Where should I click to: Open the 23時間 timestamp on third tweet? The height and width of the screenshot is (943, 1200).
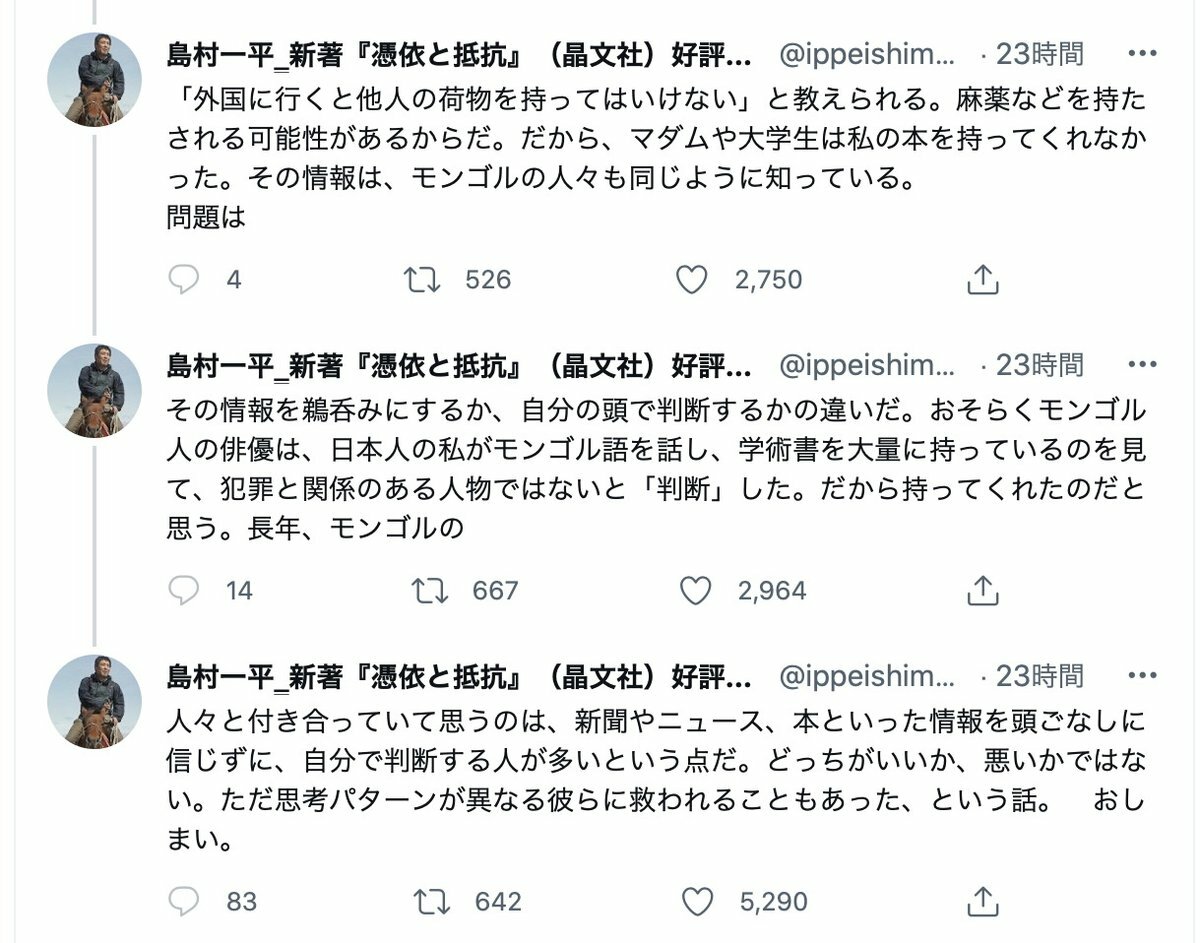1039,676
